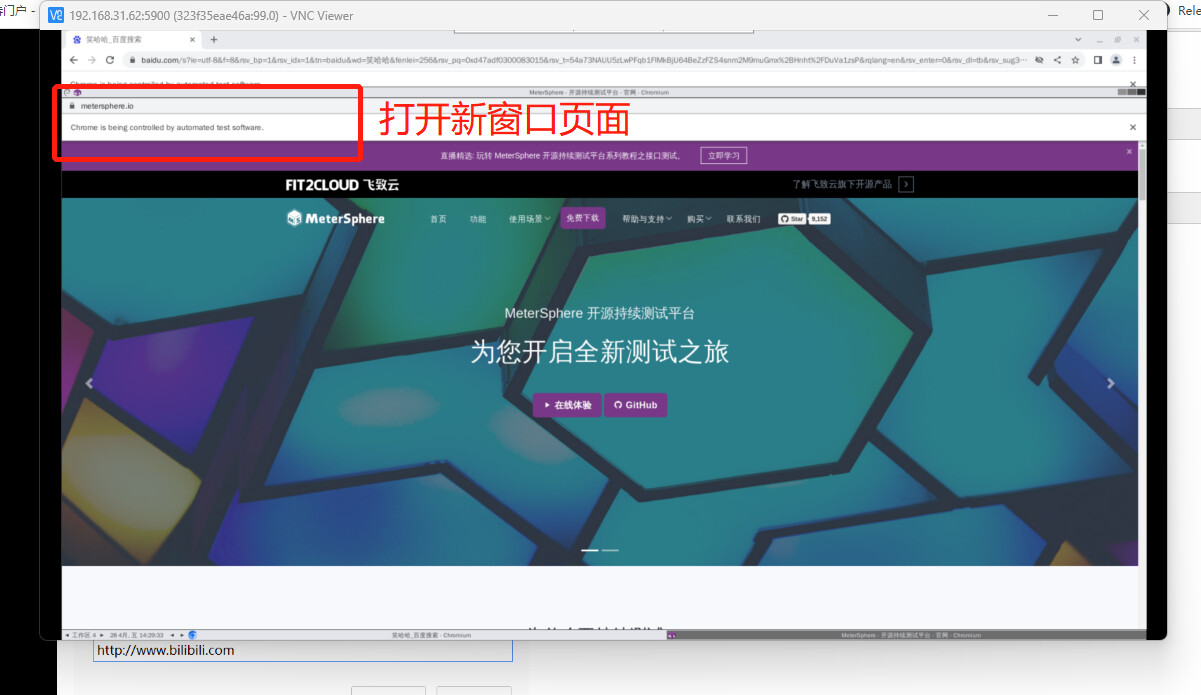This screenshot has height=695, width=1201.
Task: Expand the 购买 dropdown menu
Action: click(x=699, y=219)
